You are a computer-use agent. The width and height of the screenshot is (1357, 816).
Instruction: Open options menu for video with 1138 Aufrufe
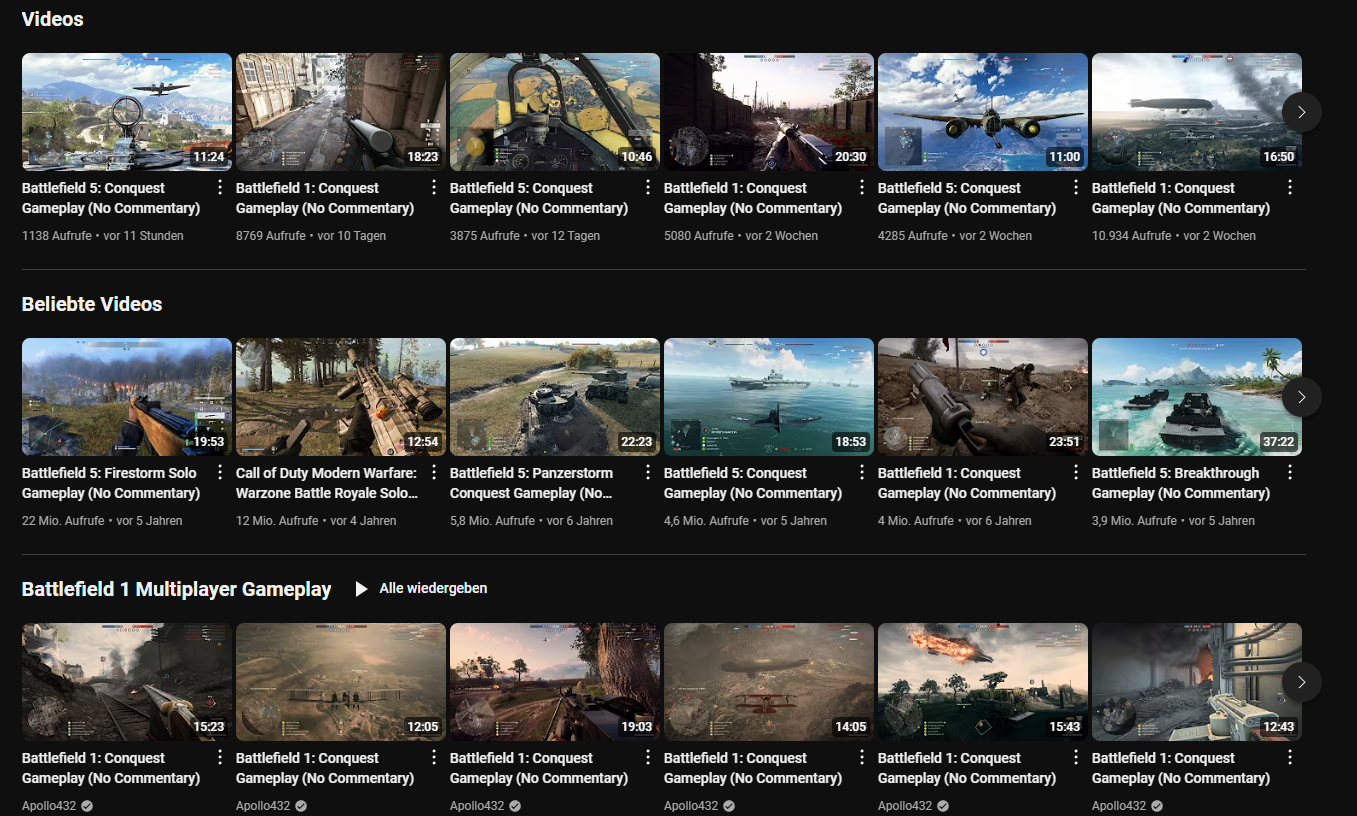pyautogui.click(x=220, y=188)
